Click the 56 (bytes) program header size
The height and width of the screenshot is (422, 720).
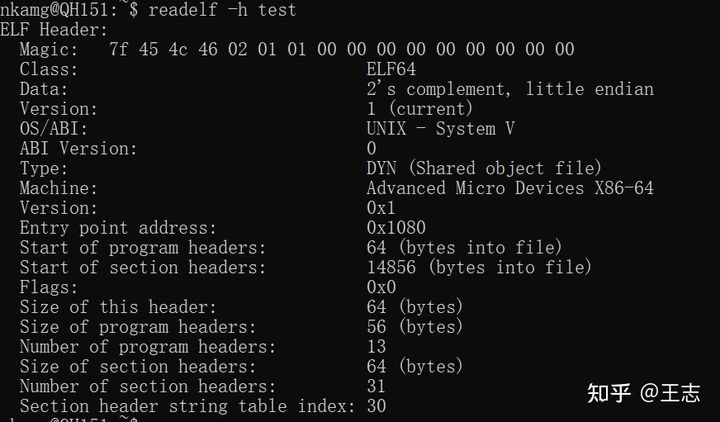click(414, 327)
